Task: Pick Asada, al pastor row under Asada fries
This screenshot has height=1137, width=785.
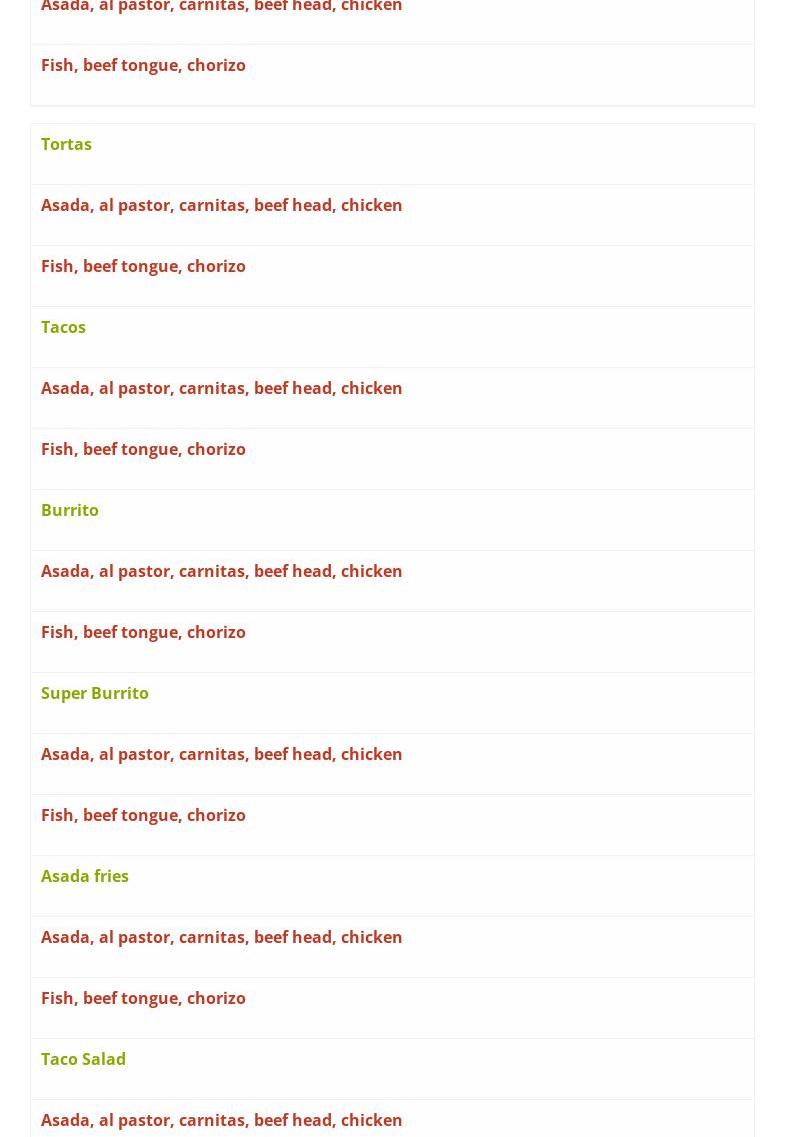Action: (221, 937)
